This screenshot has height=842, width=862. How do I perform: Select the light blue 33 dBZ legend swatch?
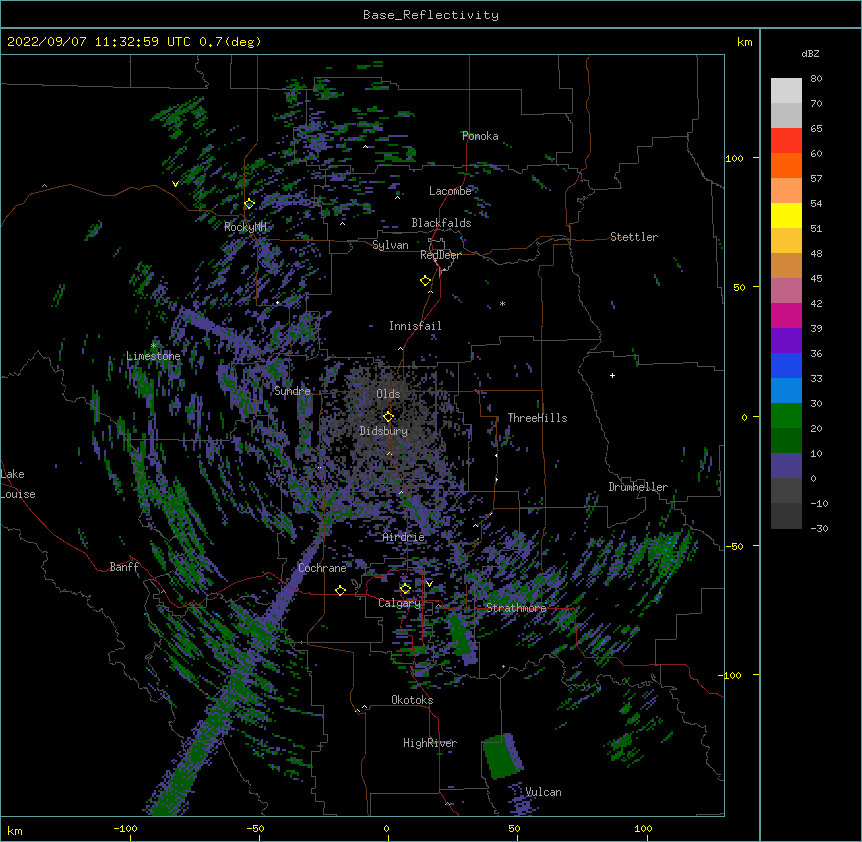click(786, 391)
